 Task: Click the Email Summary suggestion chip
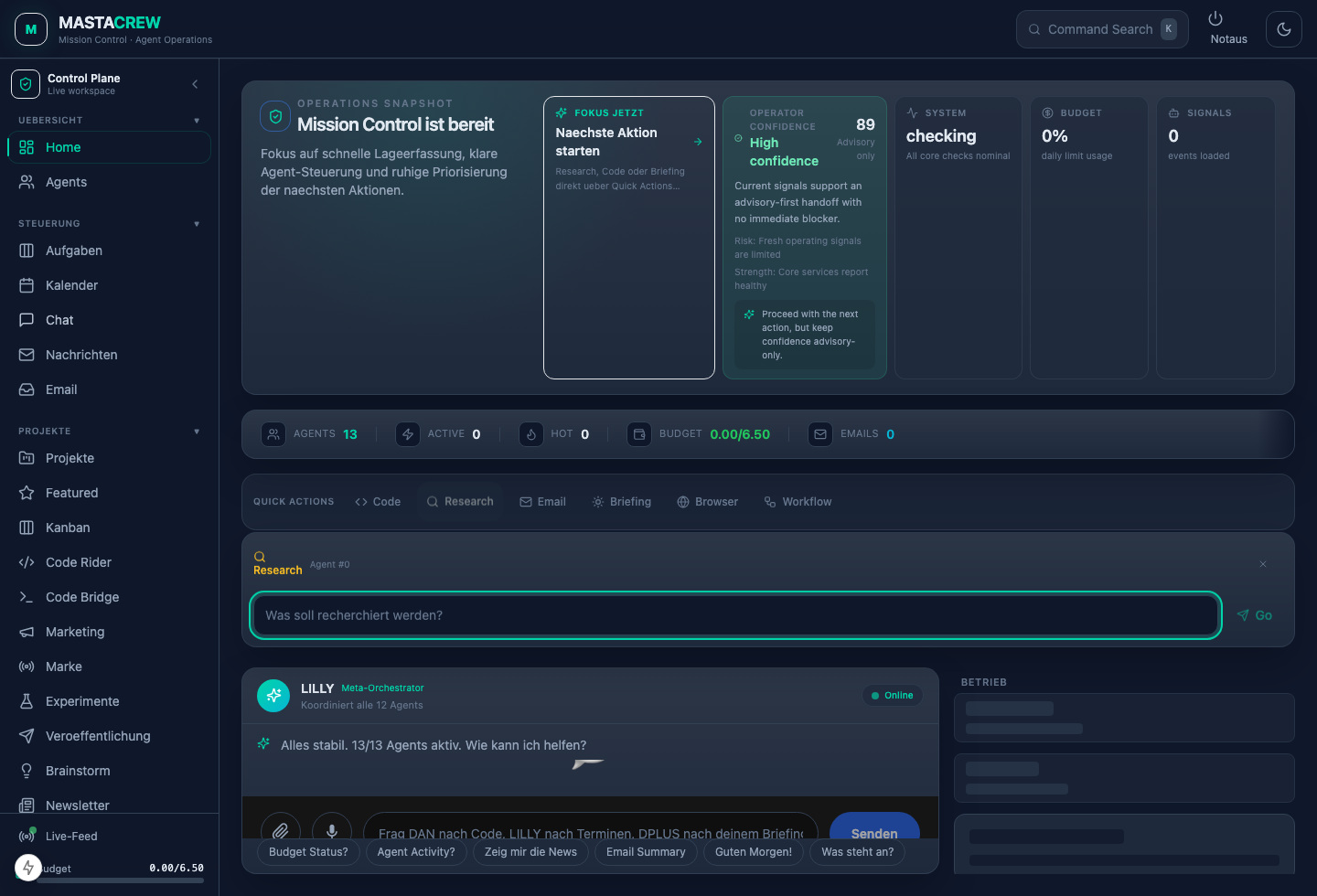click(646, 852)
